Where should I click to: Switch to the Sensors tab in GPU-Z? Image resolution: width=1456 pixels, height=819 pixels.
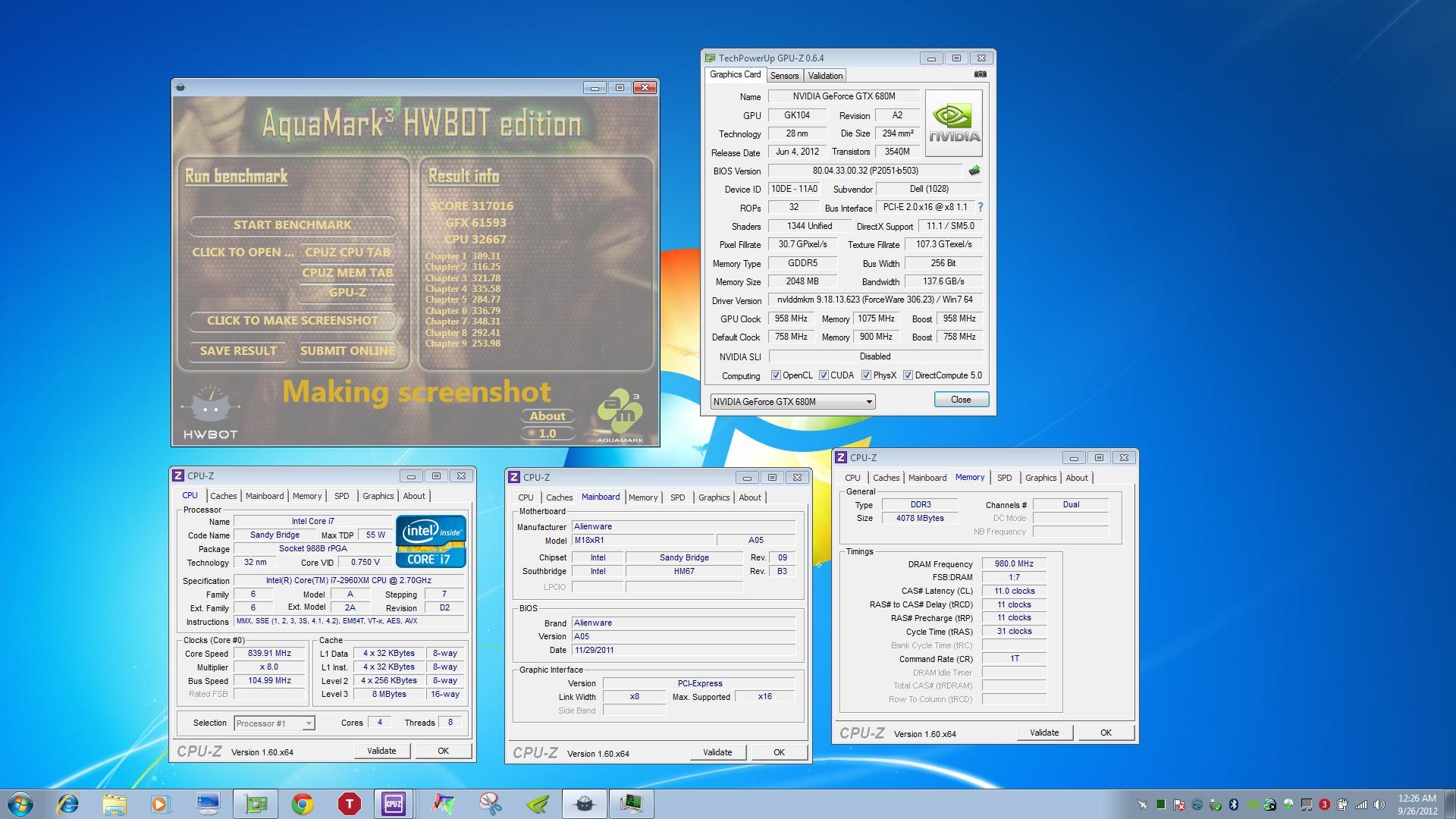(784, 76)
